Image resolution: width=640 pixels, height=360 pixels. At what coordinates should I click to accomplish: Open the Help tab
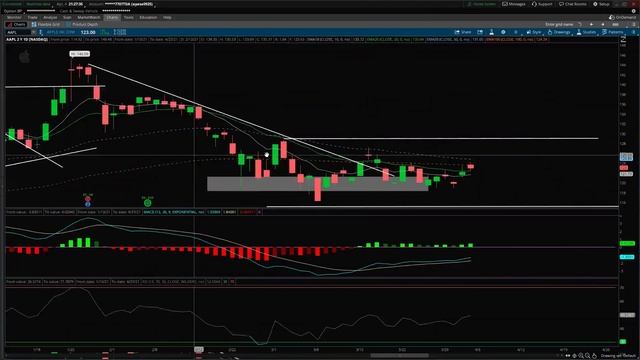coord(167,18)
